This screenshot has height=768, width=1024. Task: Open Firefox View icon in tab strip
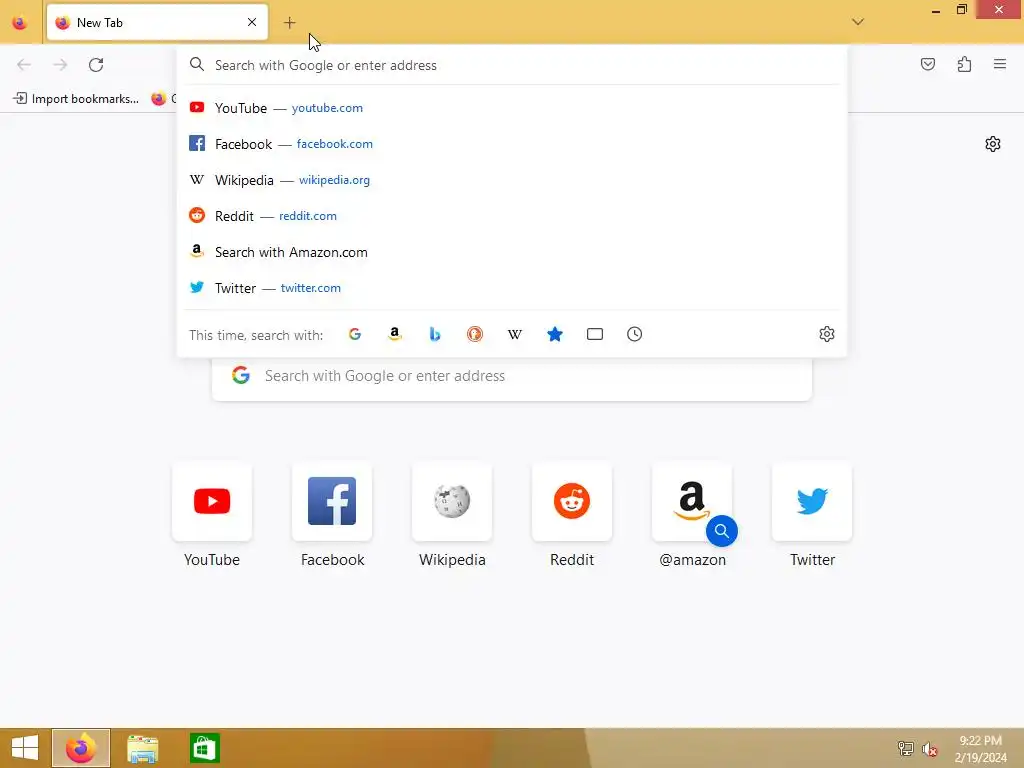(x=20, y=22)
